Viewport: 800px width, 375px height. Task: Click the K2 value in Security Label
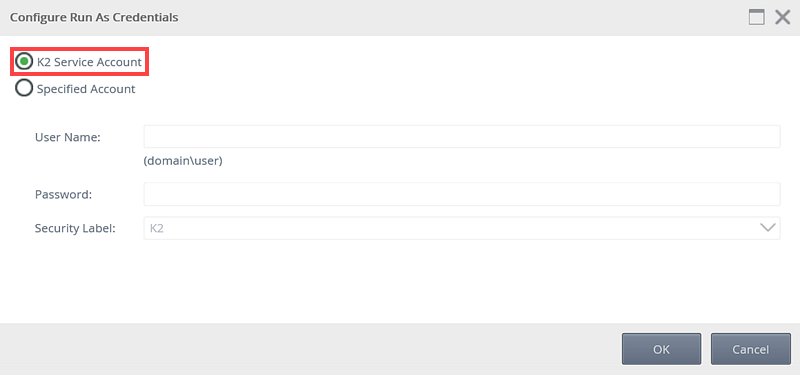(x=157, y=228)
